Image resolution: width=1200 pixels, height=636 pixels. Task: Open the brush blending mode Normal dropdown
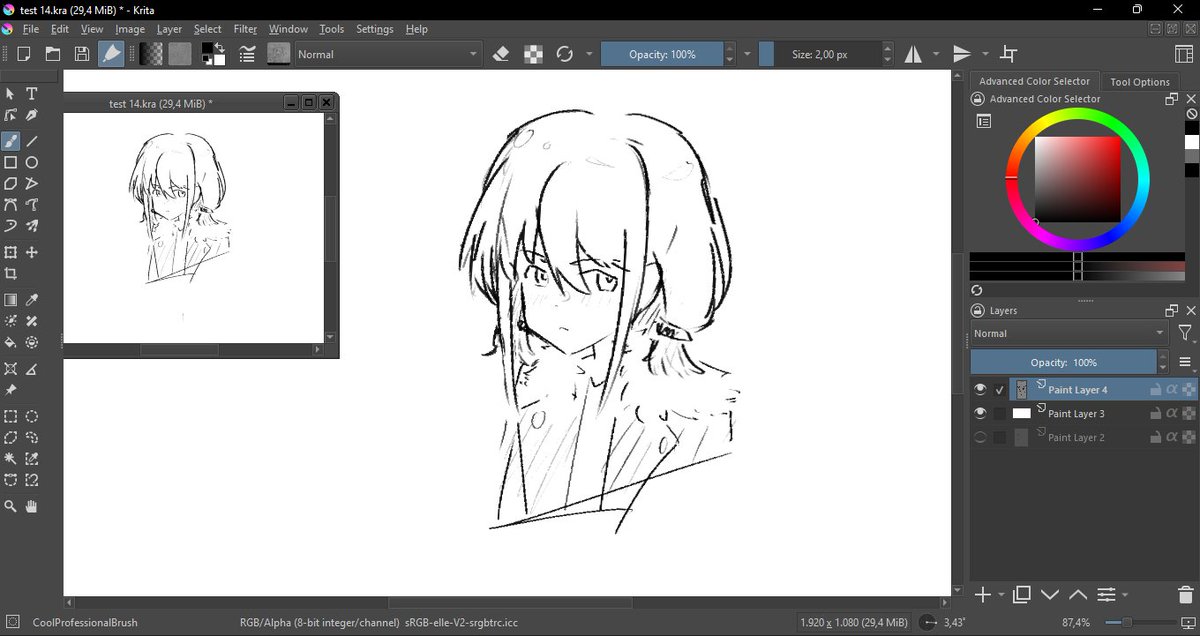coord(389,54)
